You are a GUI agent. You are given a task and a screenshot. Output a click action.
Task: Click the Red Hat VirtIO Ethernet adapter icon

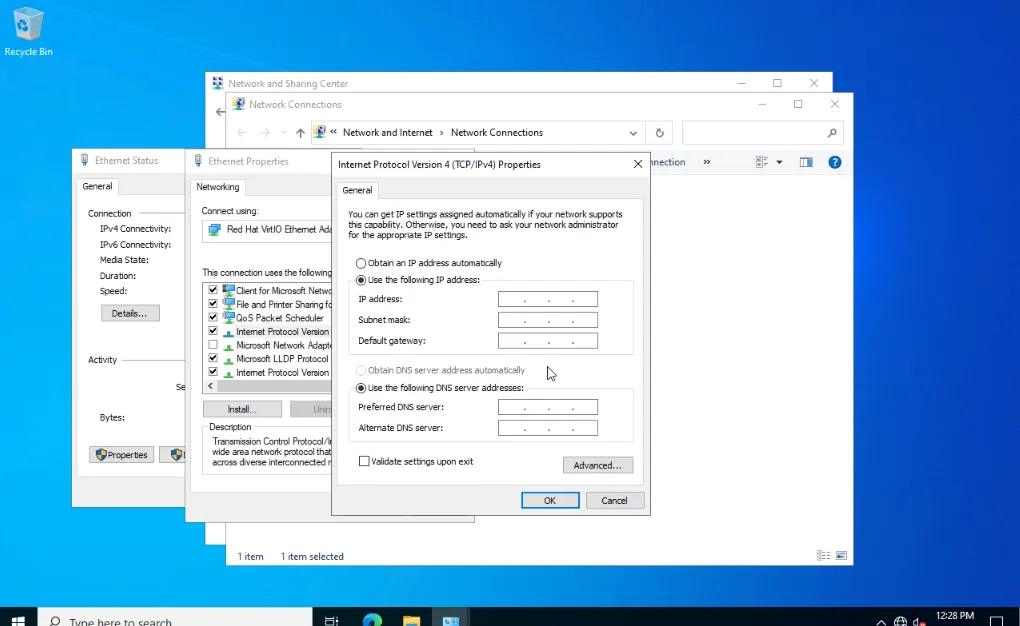pos(214,230)
